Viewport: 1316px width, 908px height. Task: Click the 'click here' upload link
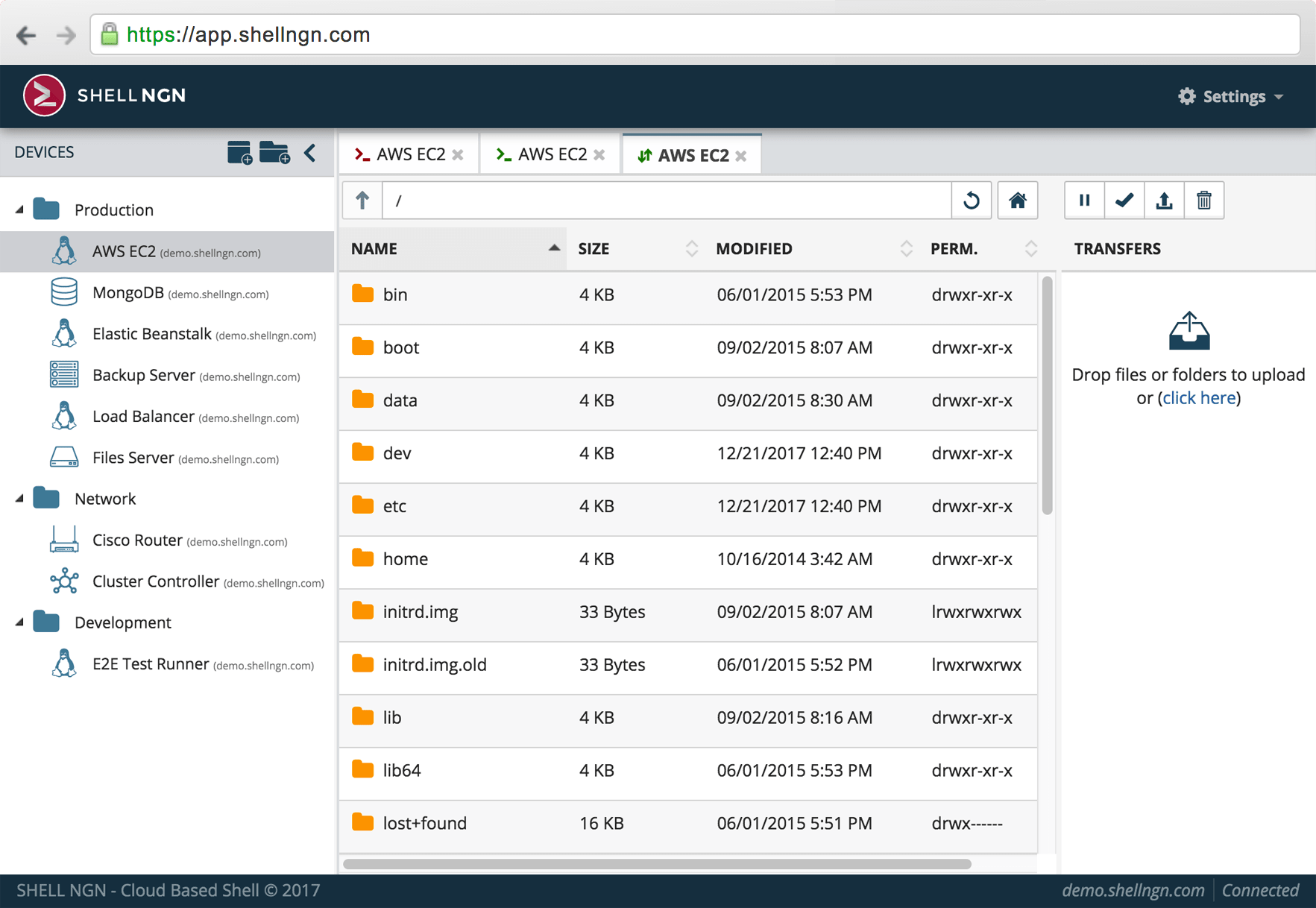coord(1199,398)
